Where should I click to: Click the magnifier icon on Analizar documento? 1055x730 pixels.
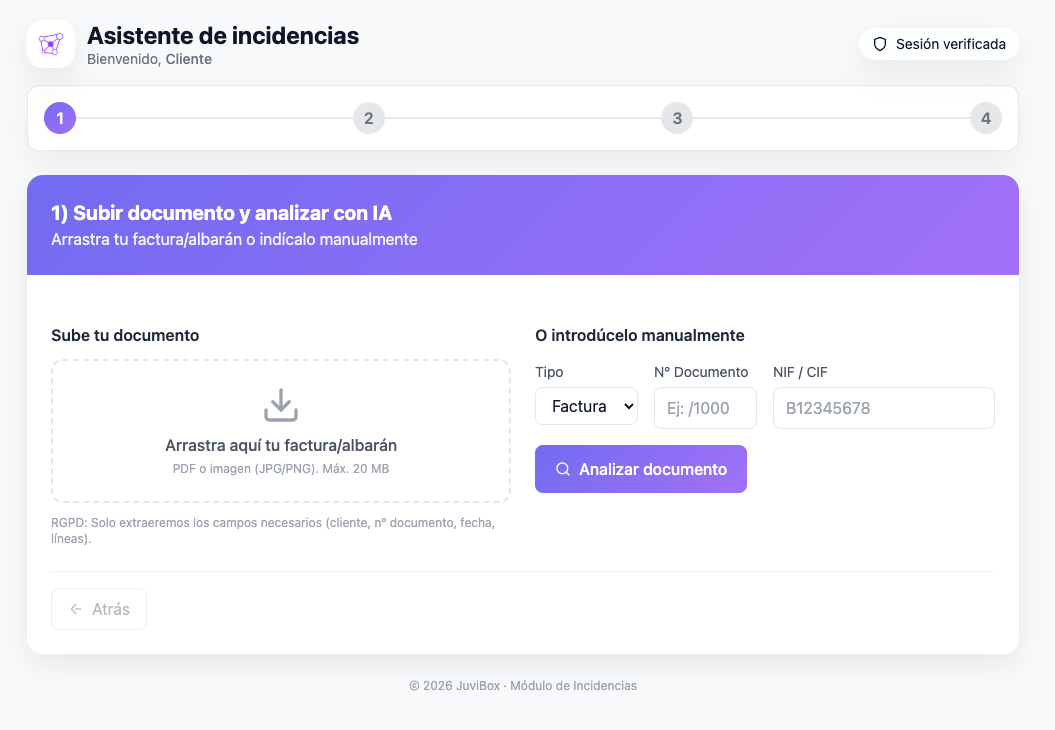[562, 469]
